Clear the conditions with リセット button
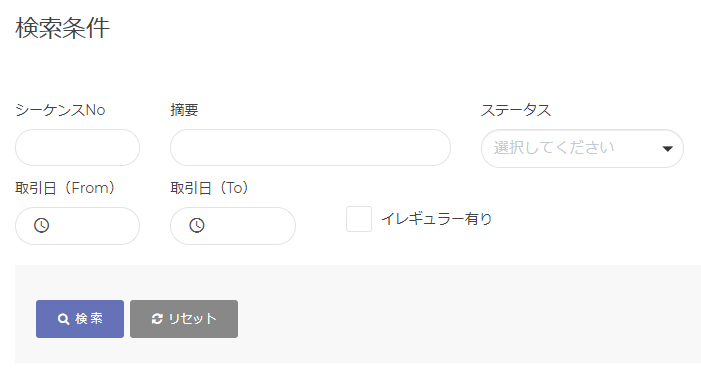Viewport: 701px width, 379px height. click(184, 319)
